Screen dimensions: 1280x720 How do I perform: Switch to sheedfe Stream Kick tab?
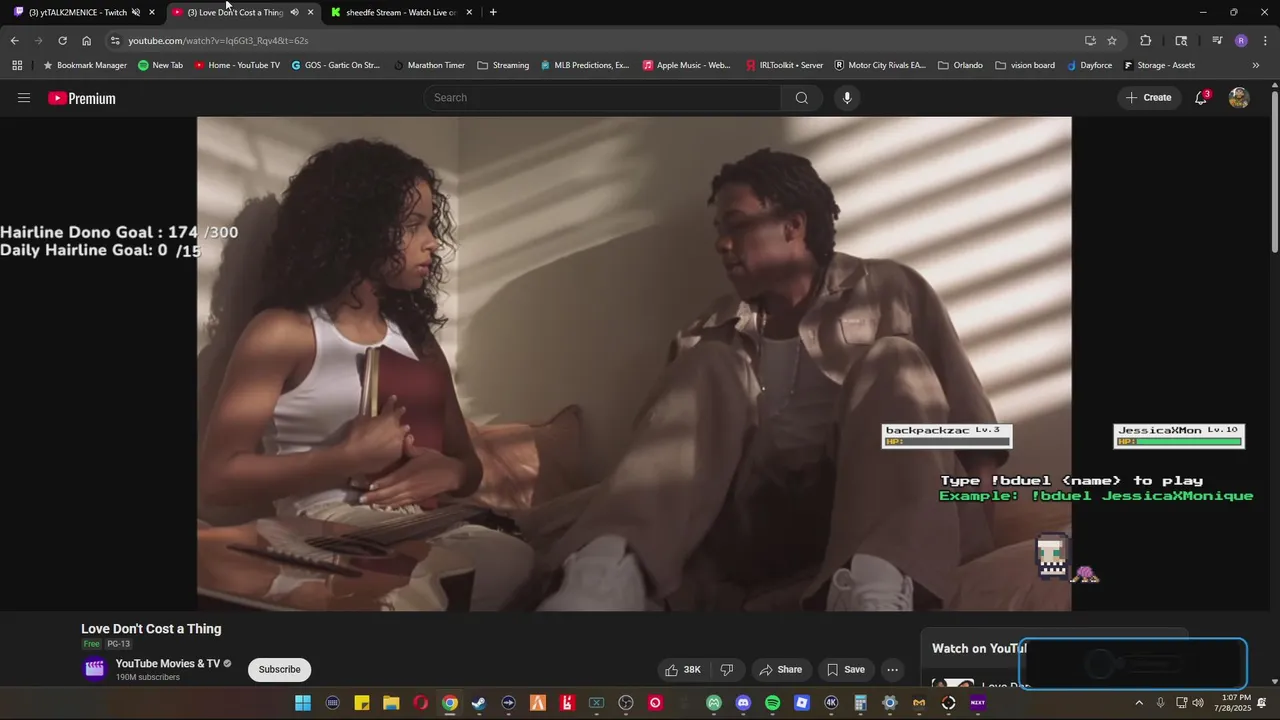400,12
